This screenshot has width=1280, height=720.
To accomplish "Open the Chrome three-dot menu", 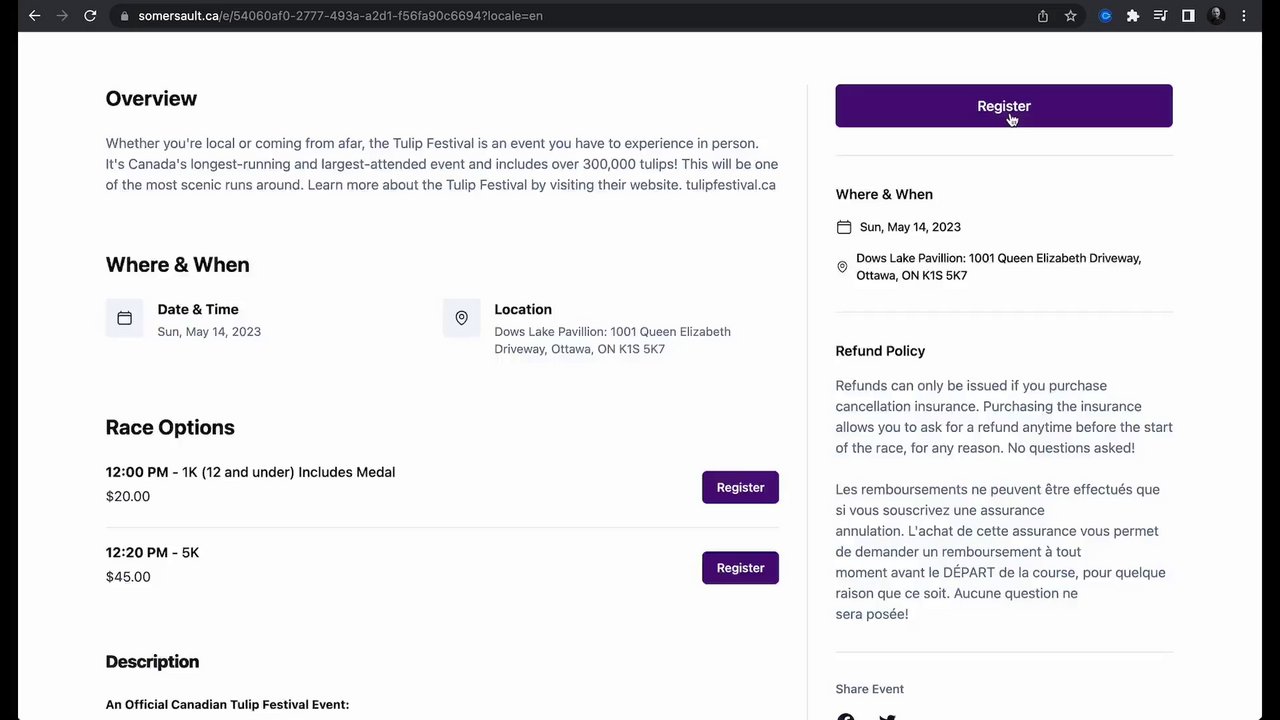I will [x=1245, y=16].
